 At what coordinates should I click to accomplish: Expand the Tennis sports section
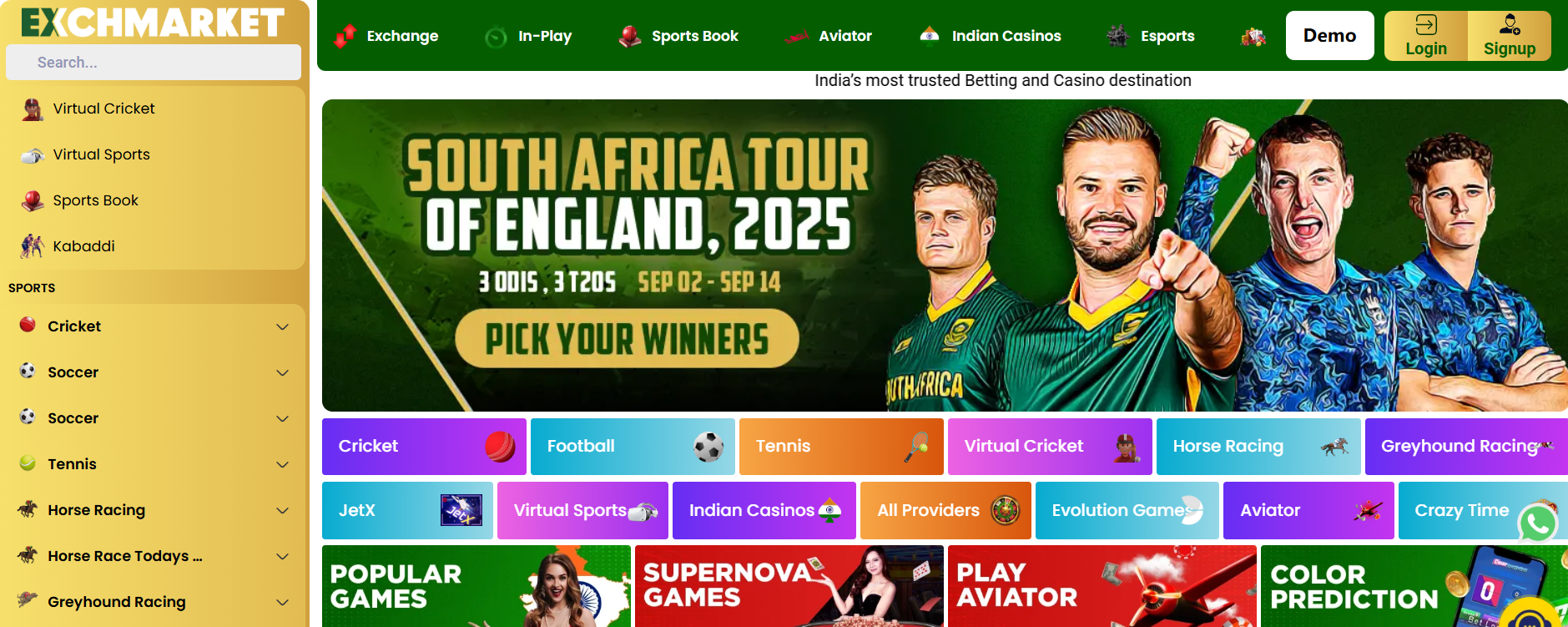(x=154, y=464)
